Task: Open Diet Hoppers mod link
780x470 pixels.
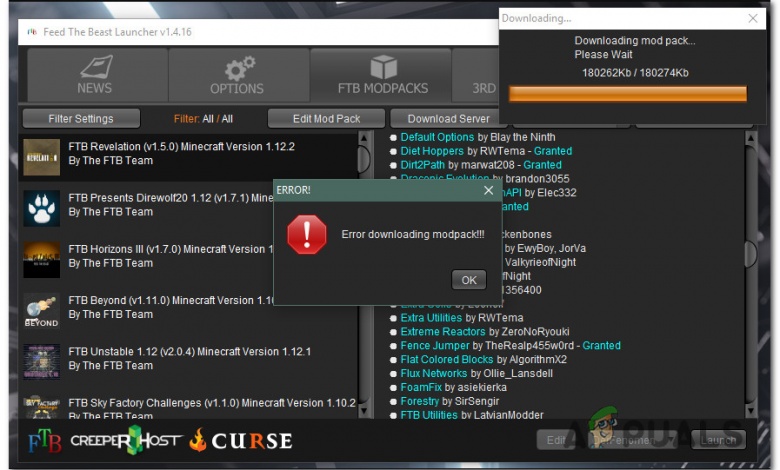Action: pos(432,151)
